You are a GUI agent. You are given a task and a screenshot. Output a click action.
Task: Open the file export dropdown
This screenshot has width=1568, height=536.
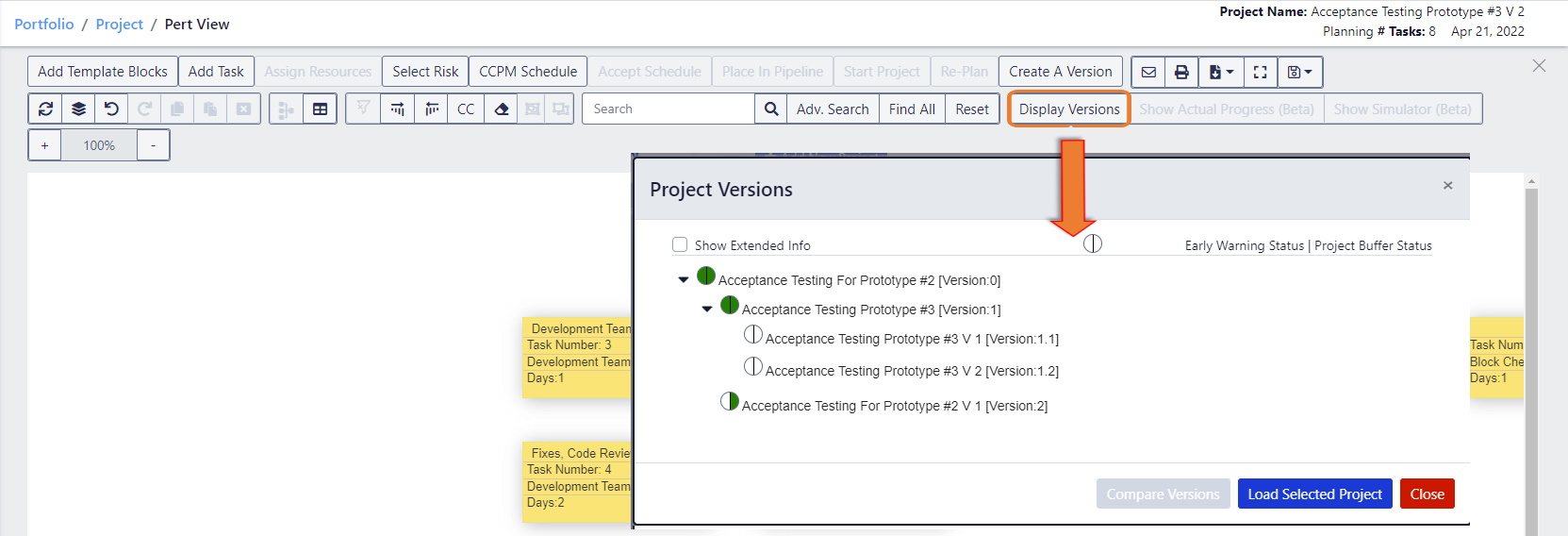(x=1220, y=72)
